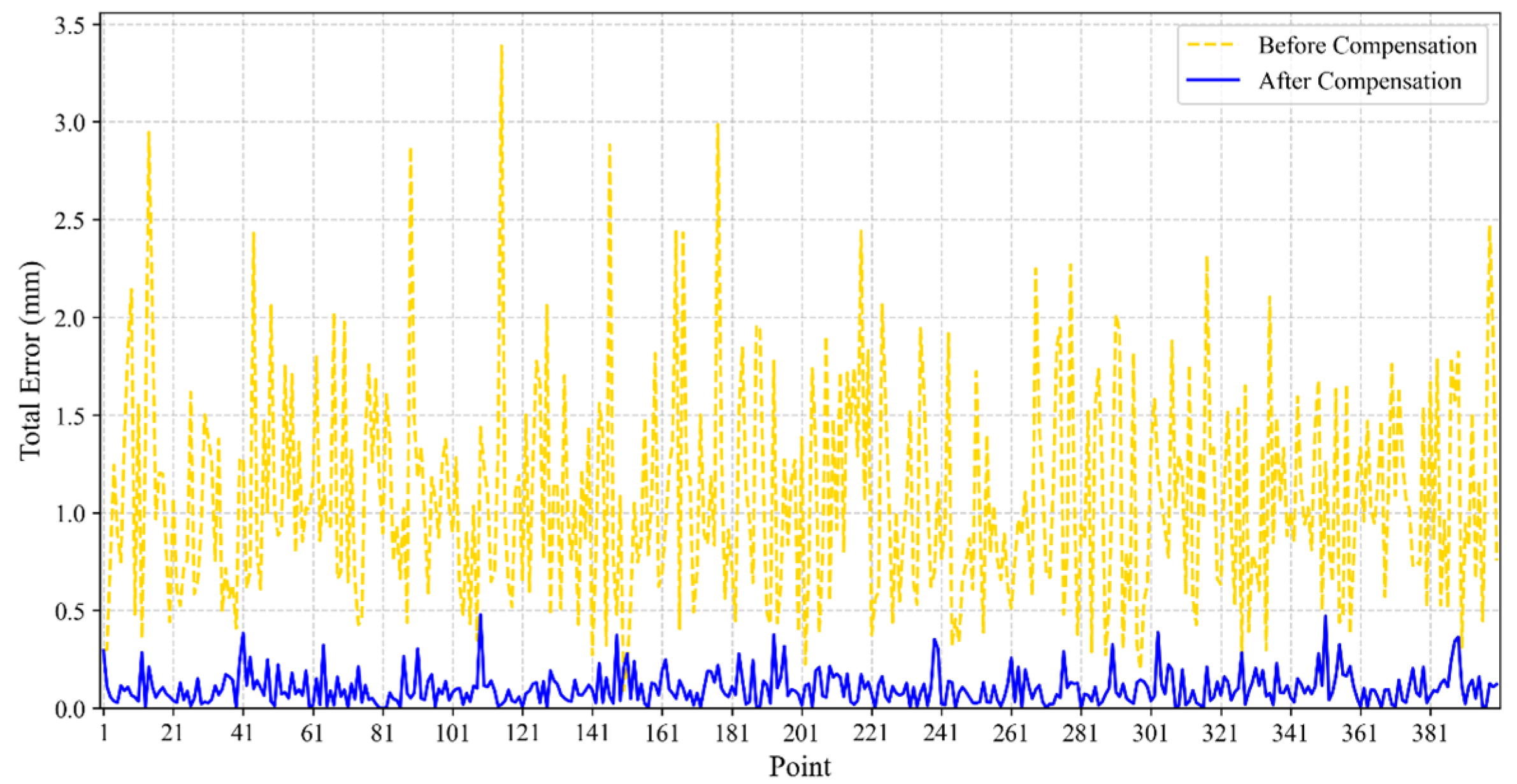Click the 'After Compensation' legend label

[1359, 82]
